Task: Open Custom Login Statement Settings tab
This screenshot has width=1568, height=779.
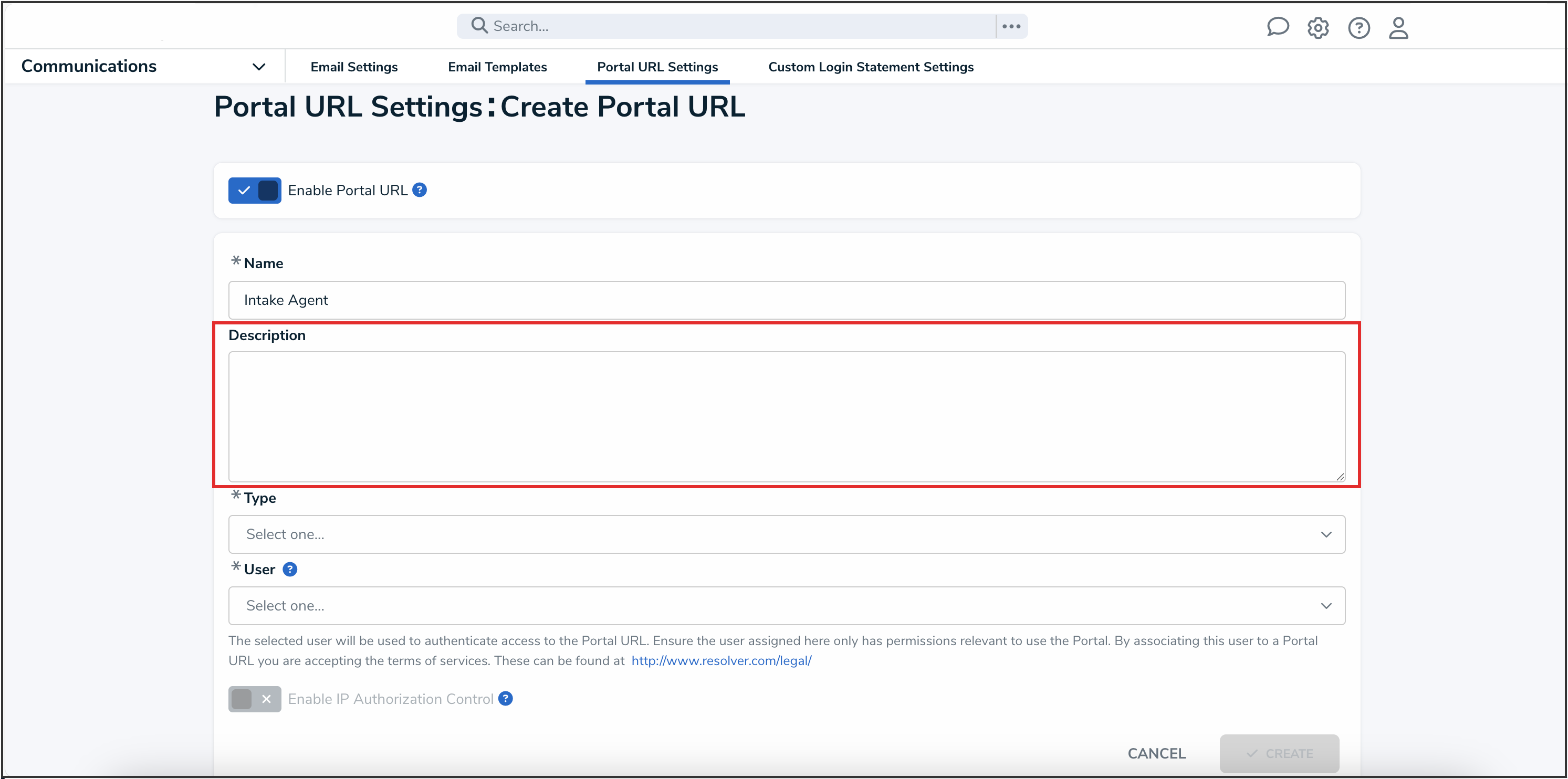Action: 871,67
